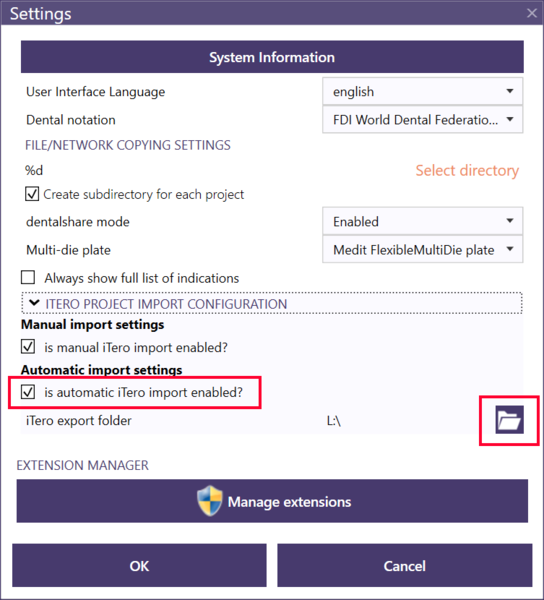Open the Dental notation dropdown

[422, 120]
